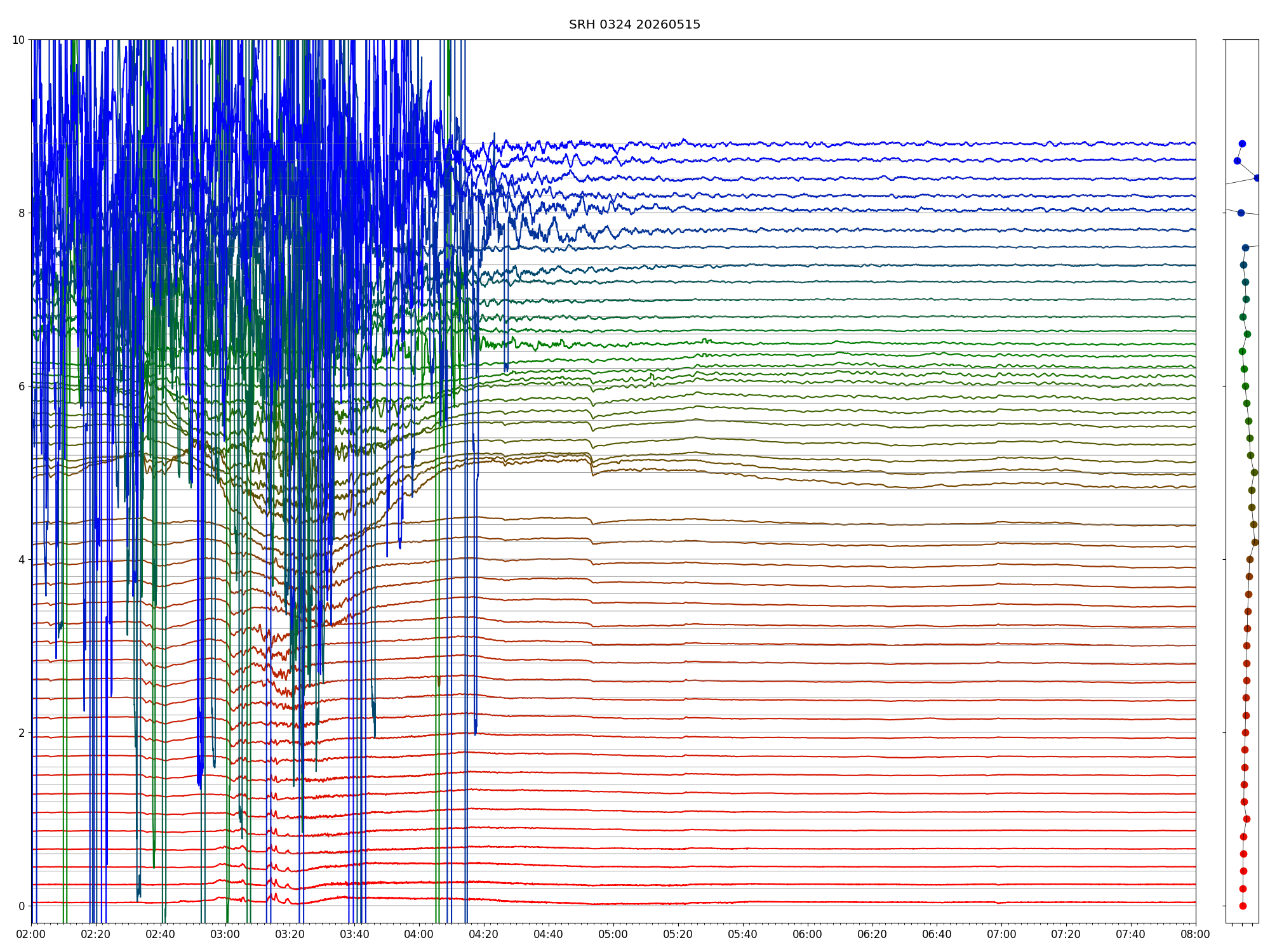1270x952 pixels.
Task: Click the 04:40 time axis label
Action: [x=549, y=934]
